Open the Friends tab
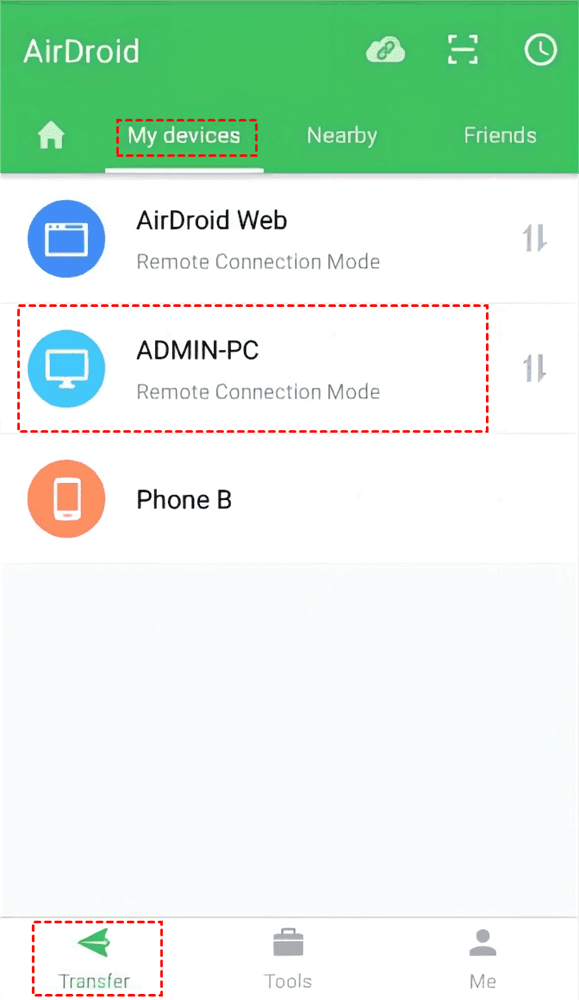The height and width of the screenshot is (1000, 579). tap(500, 135)
